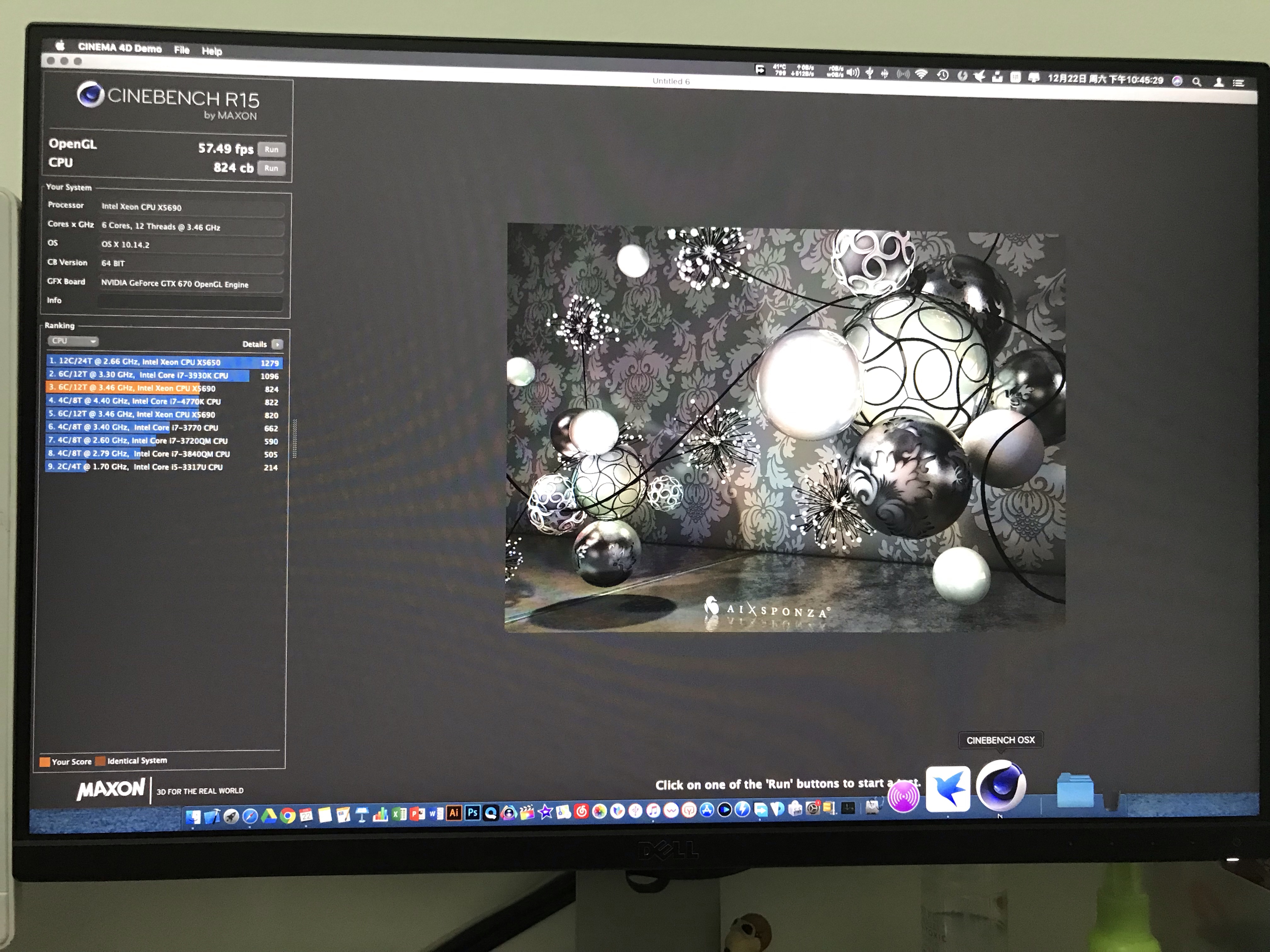Run the CPU benchmark test
Image resolution: width=1270 pixels, height=952 pixels.
click(271, 168)
